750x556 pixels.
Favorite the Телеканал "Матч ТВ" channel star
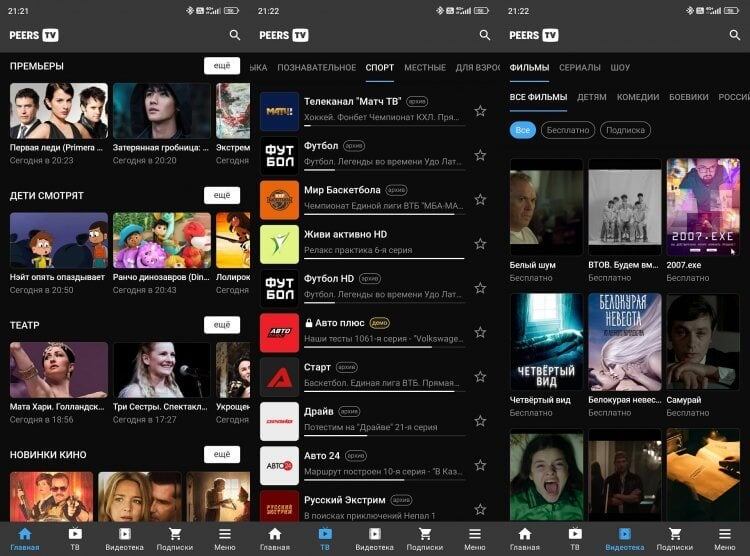pos(480,111)
